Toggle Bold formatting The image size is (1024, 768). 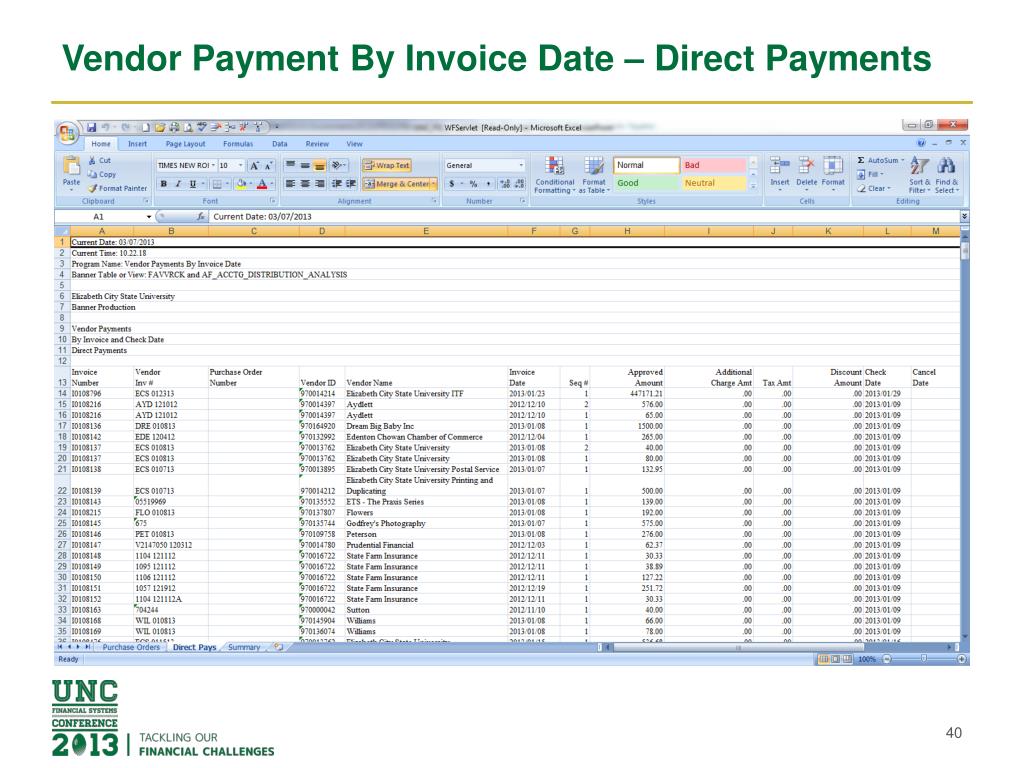coord(164,184)
